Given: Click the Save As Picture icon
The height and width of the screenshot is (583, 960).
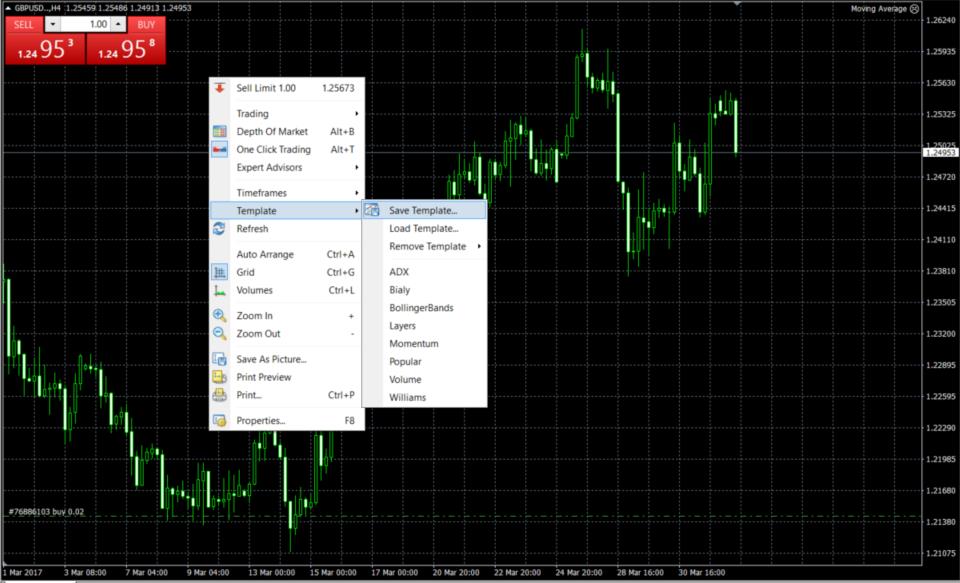Looking at the screenshot, I should (x=218, y=358).
